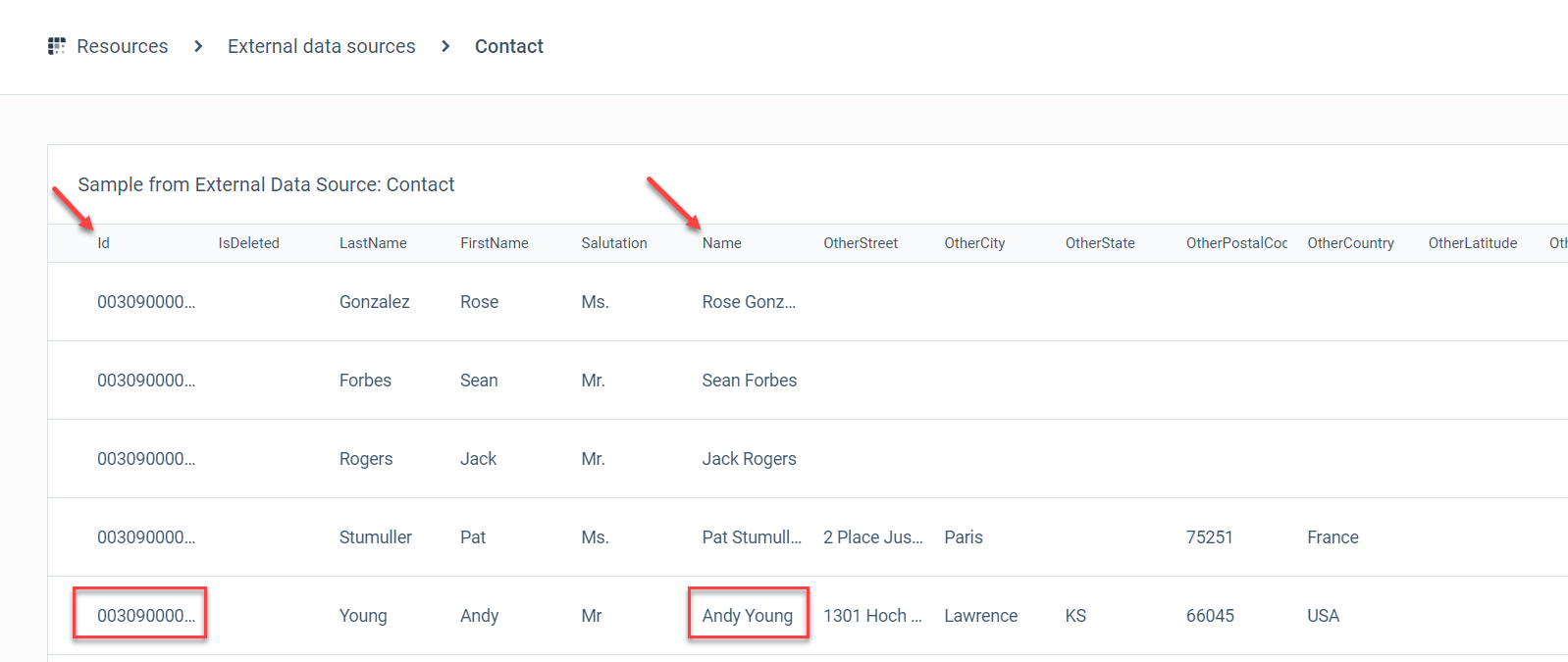Click the Resources grid icon
Screen dimensions: 1568x662
(x=56, y=46)
